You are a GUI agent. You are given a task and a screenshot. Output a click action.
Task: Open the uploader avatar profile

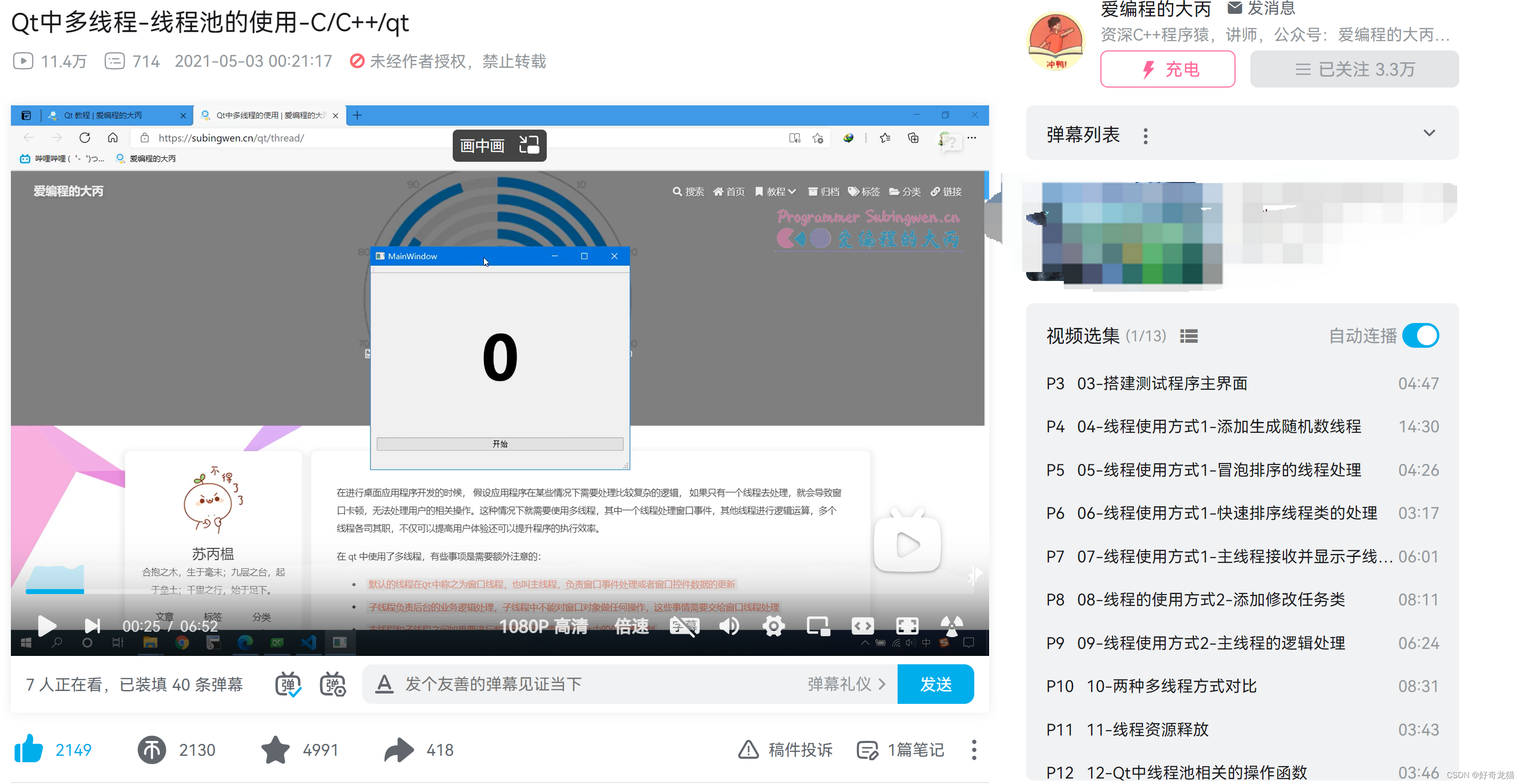(1056, 42)
